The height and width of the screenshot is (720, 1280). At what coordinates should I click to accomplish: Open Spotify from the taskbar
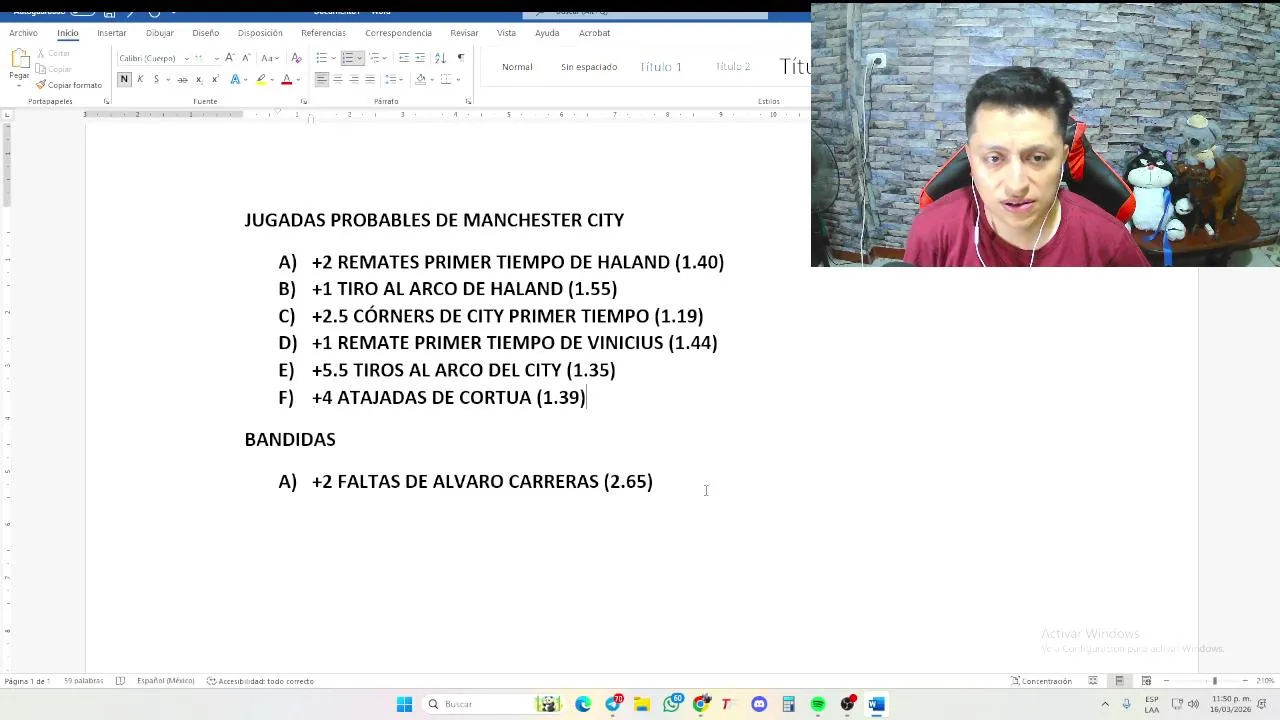tap(818, 704)
